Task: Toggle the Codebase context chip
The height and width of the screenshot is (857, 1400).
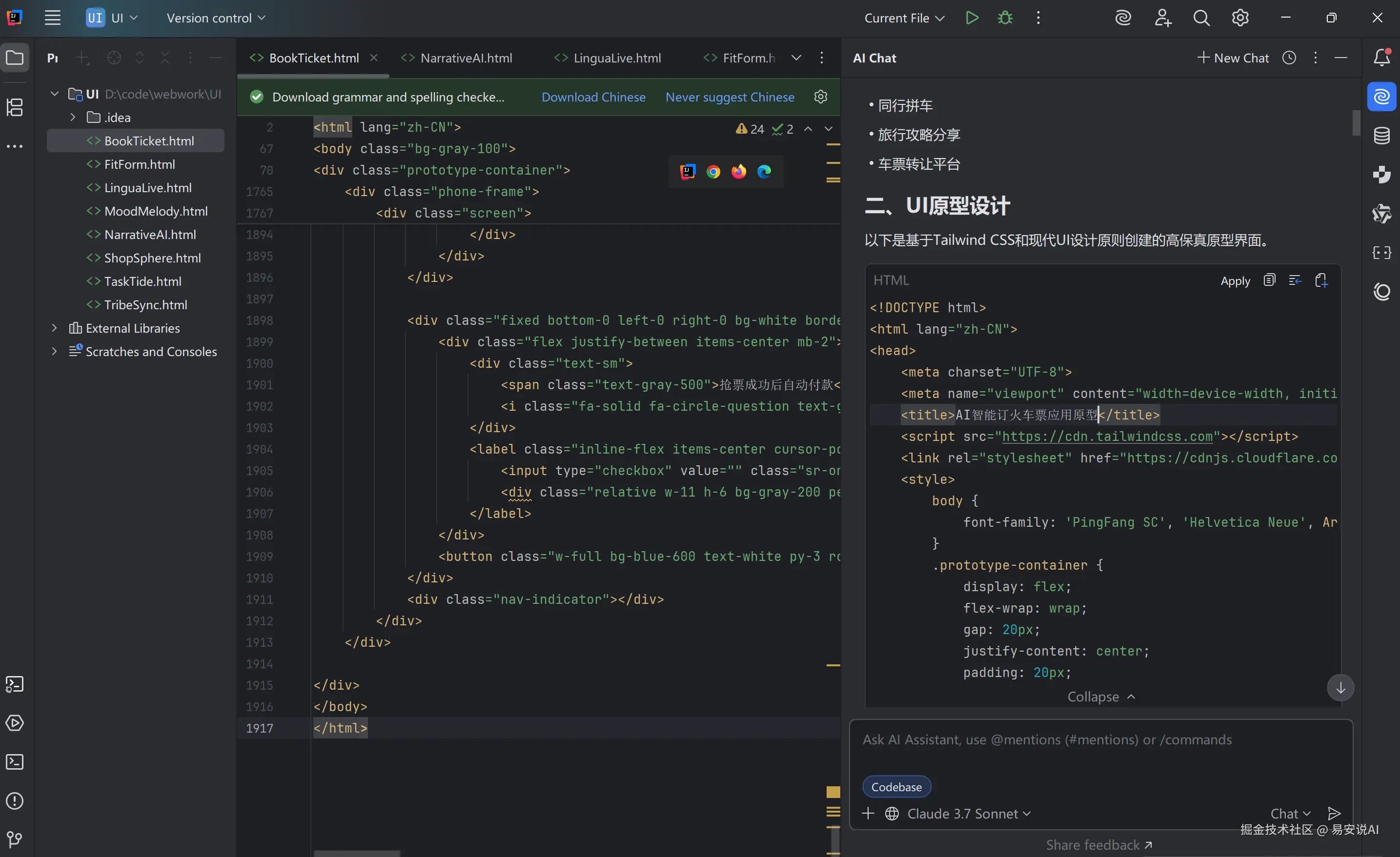Action: pos(896,787)
